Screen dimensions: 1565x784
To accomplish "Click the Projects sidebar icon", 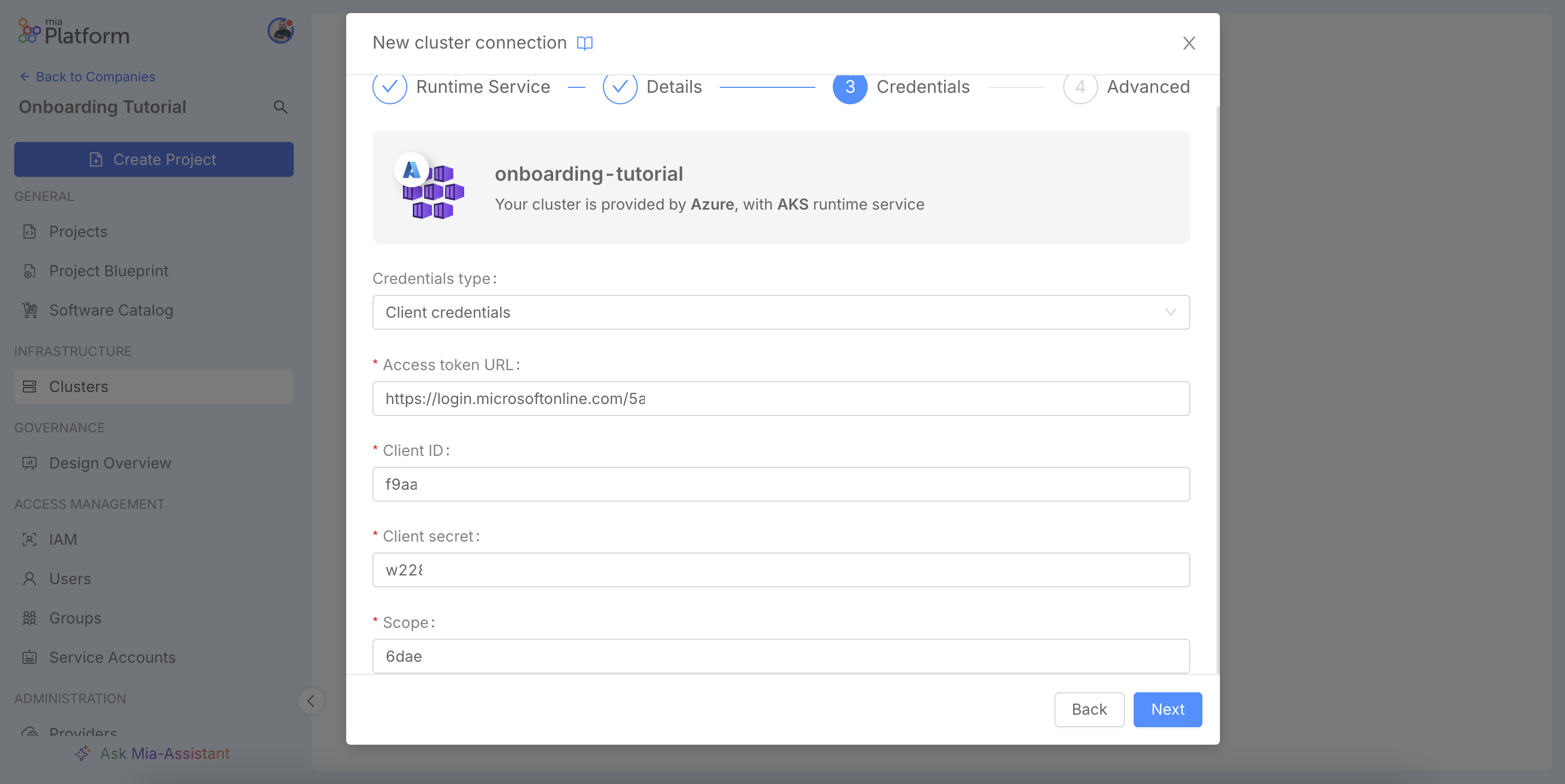I will [x=30, y=231].
